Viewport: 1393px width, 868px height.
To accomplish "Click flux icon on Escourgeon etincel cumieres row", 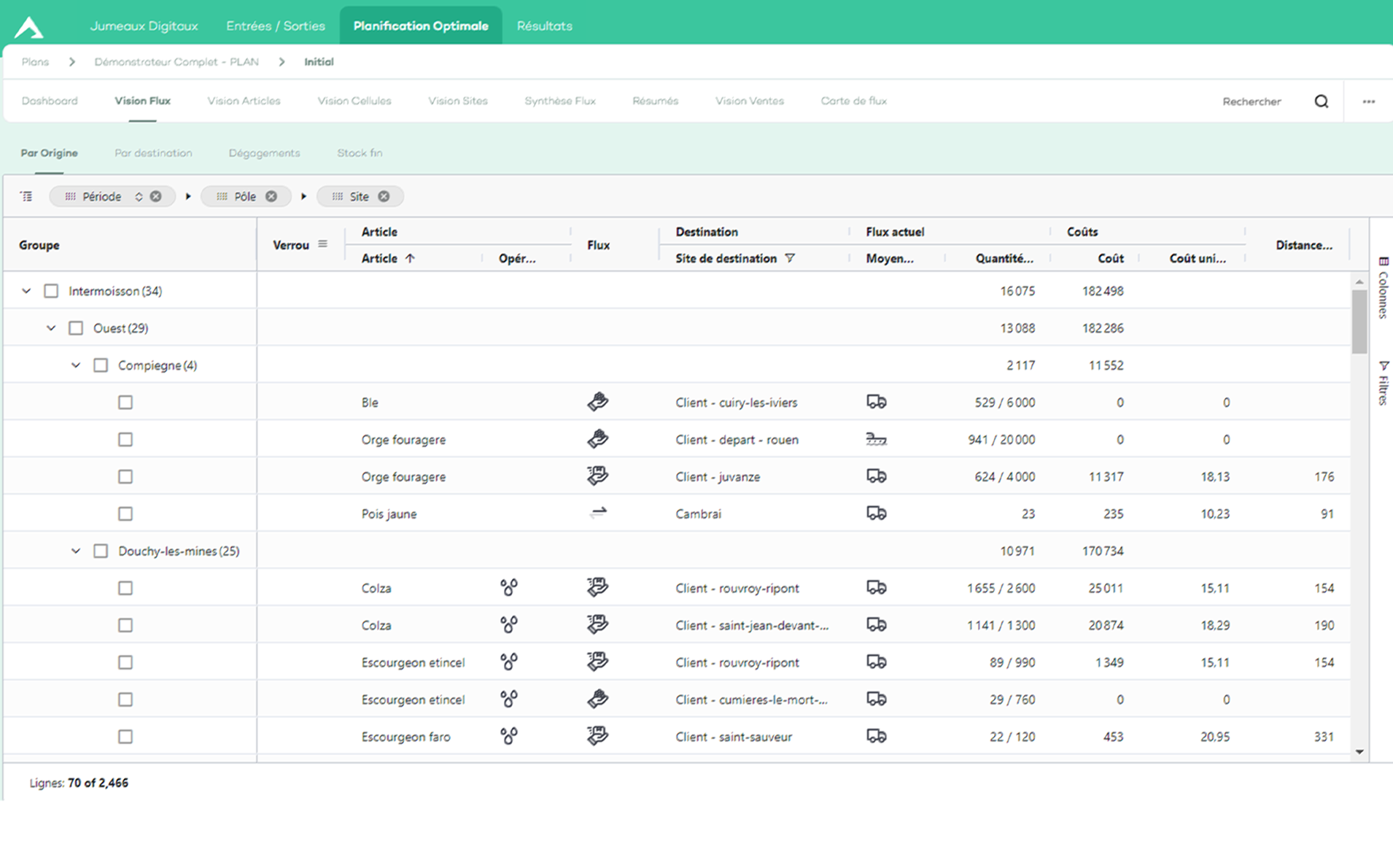I will 597,700.
